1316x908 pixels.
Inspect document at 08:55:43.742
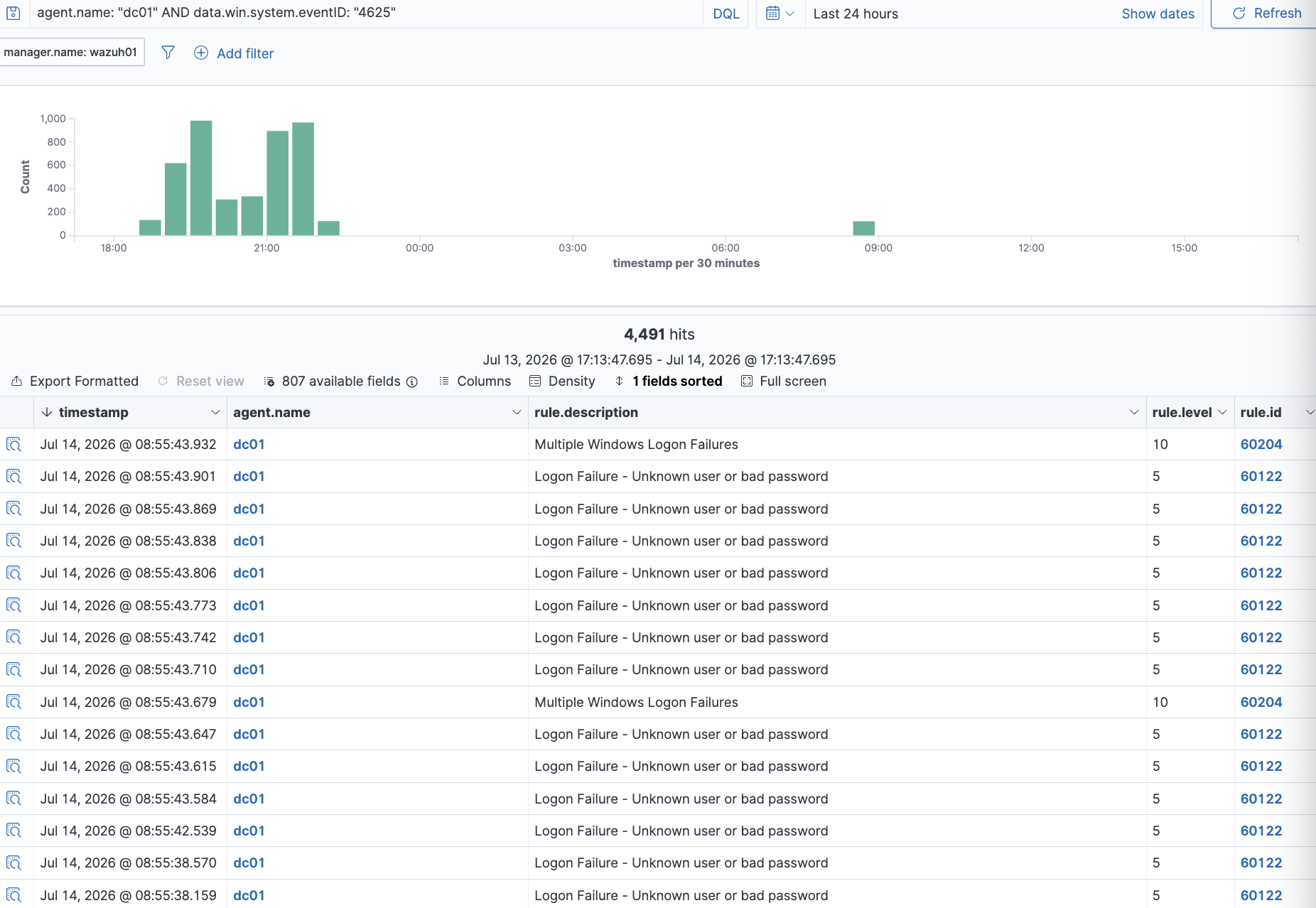coord(14,637)
